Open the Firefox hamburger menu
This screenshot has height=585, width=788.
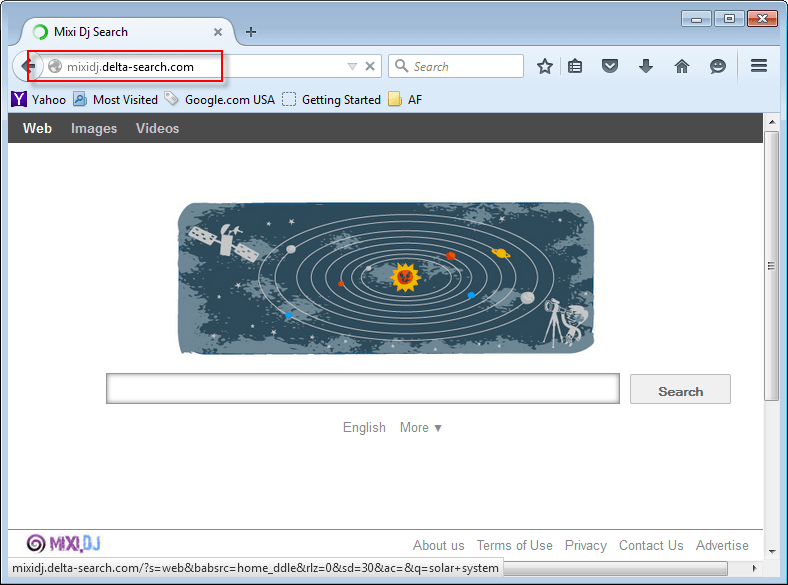tap(759, 66)
